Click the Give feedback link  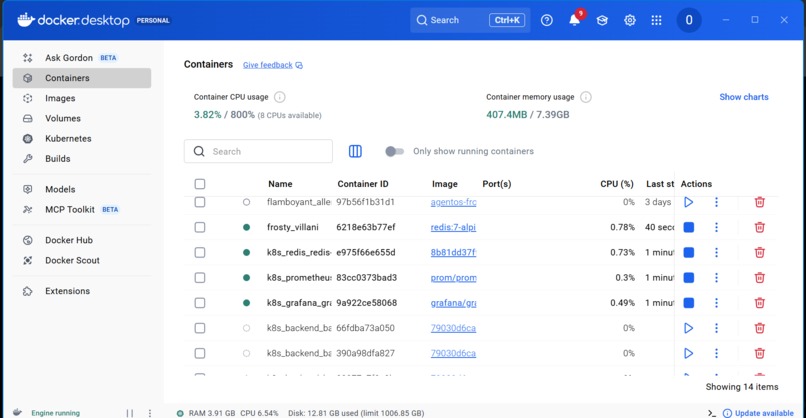point(272,65)
